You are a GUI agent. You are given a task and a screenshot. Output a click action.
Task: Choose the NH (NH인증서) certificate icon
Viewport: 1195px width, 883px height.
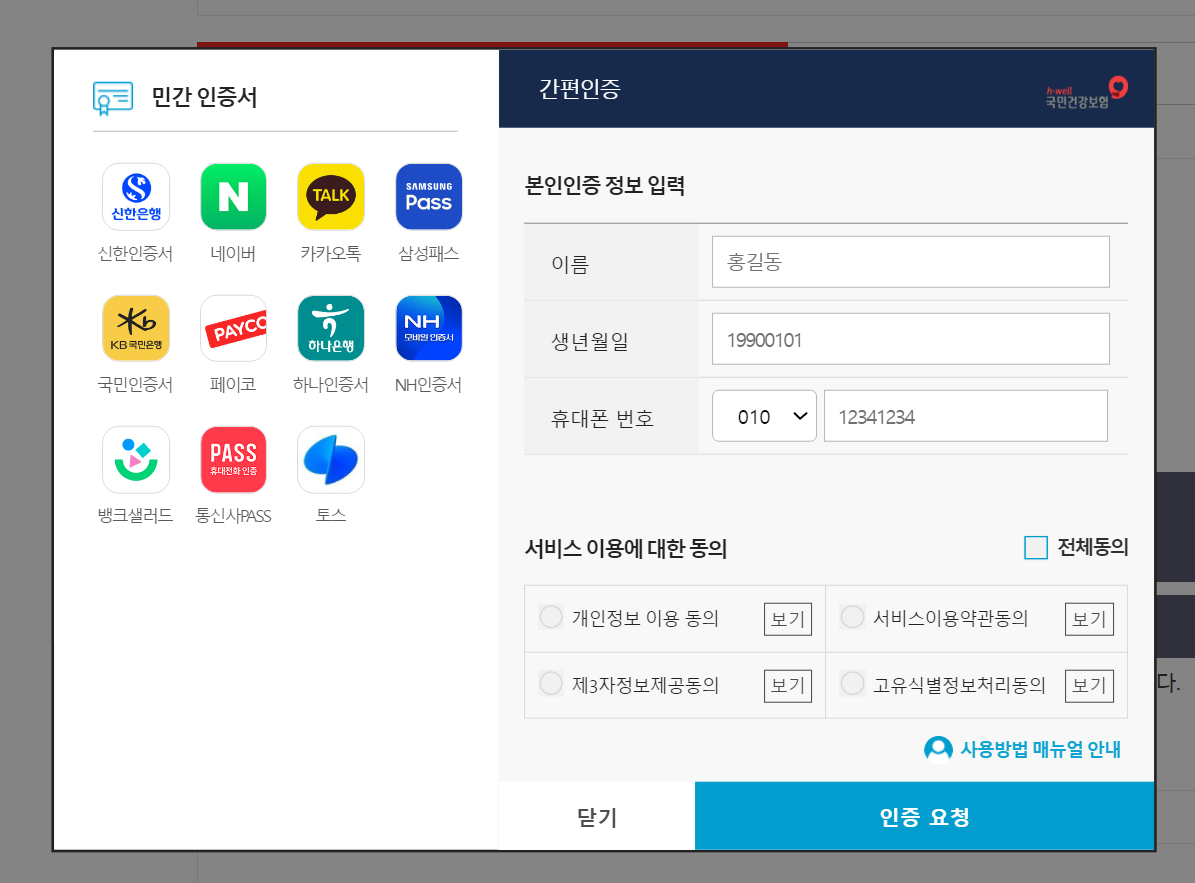[428, 328]
